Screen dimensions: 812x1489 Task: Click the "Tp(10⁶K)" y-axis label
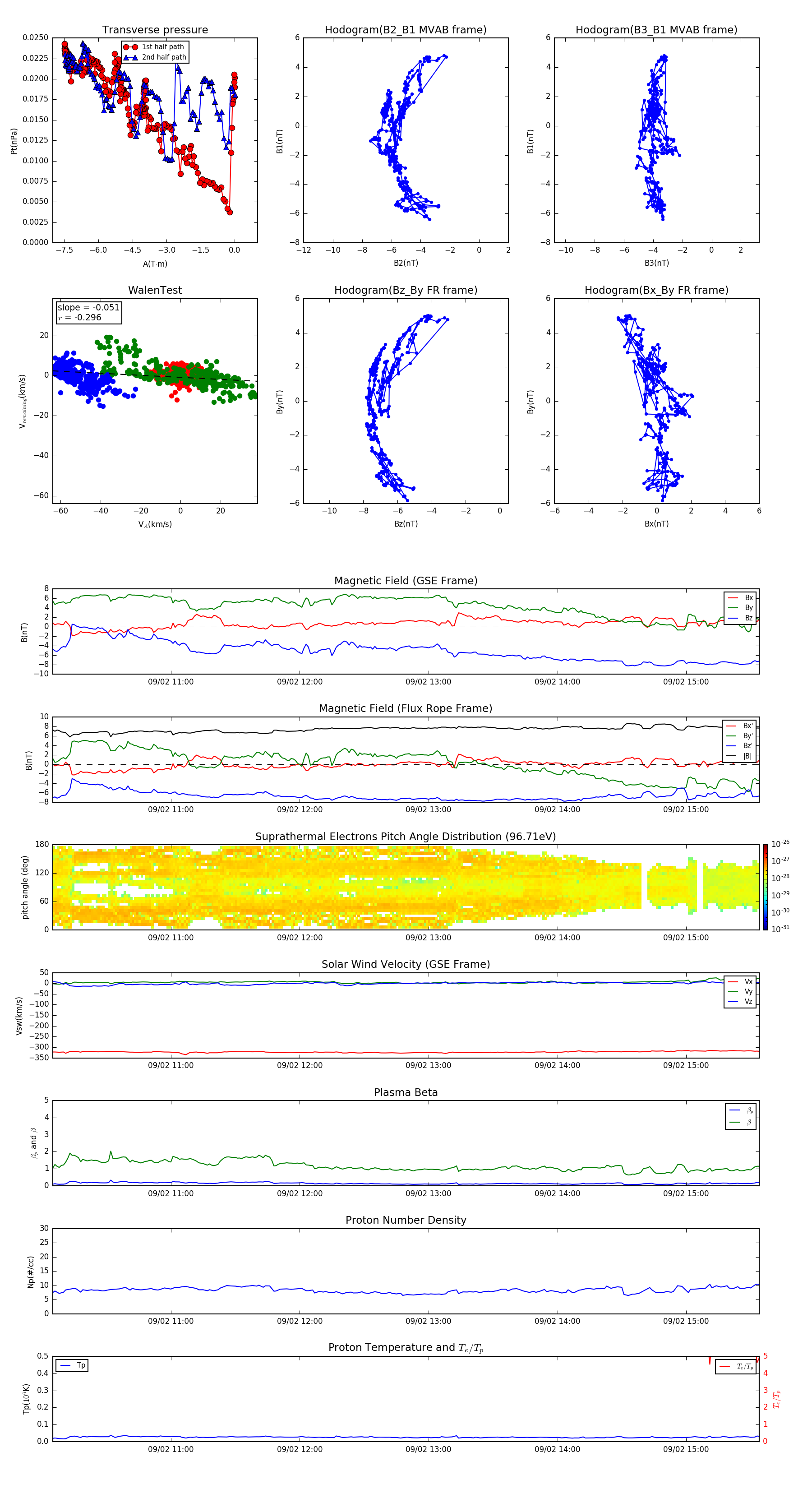[x=26, y=1399]
